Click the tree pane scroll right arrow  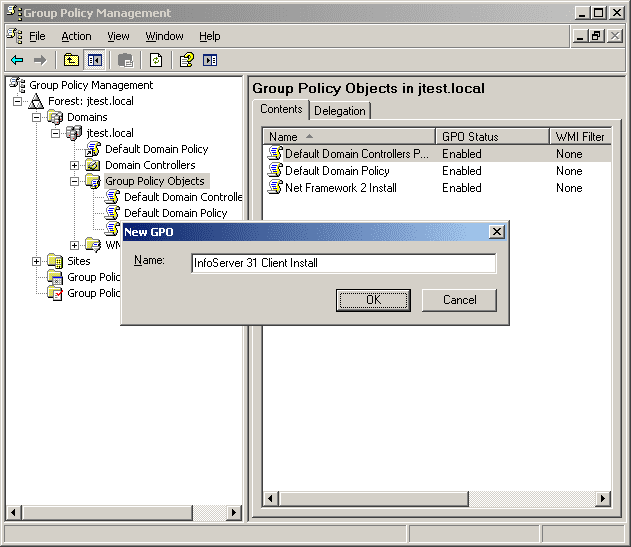point(234,513)
